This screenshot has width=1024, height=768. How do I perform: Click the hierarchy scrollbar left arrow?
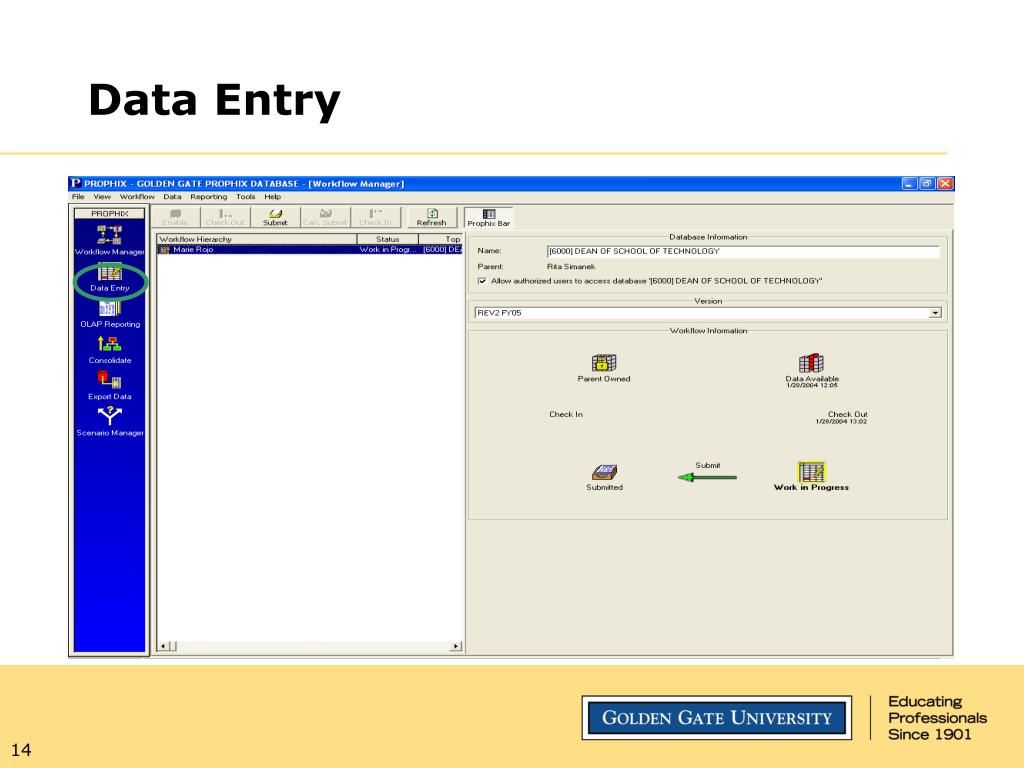pos(163,647)
